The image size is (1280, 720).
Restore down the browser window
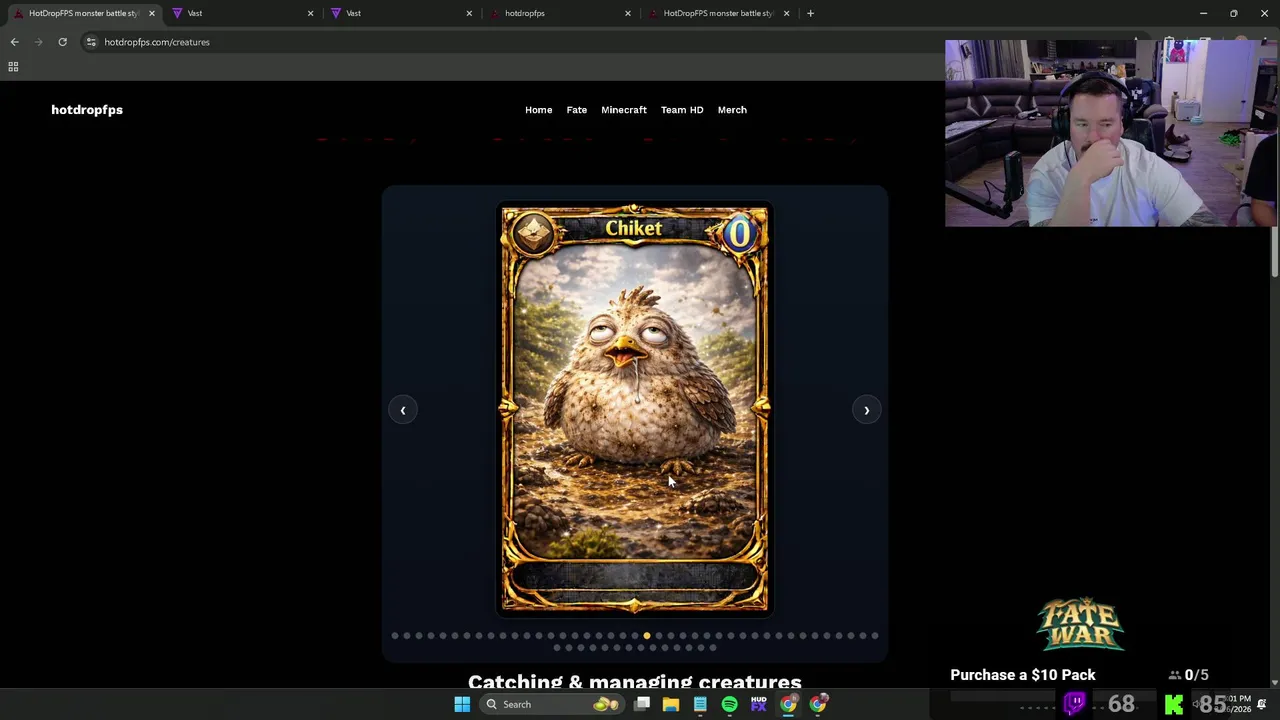coord(1234,13)
